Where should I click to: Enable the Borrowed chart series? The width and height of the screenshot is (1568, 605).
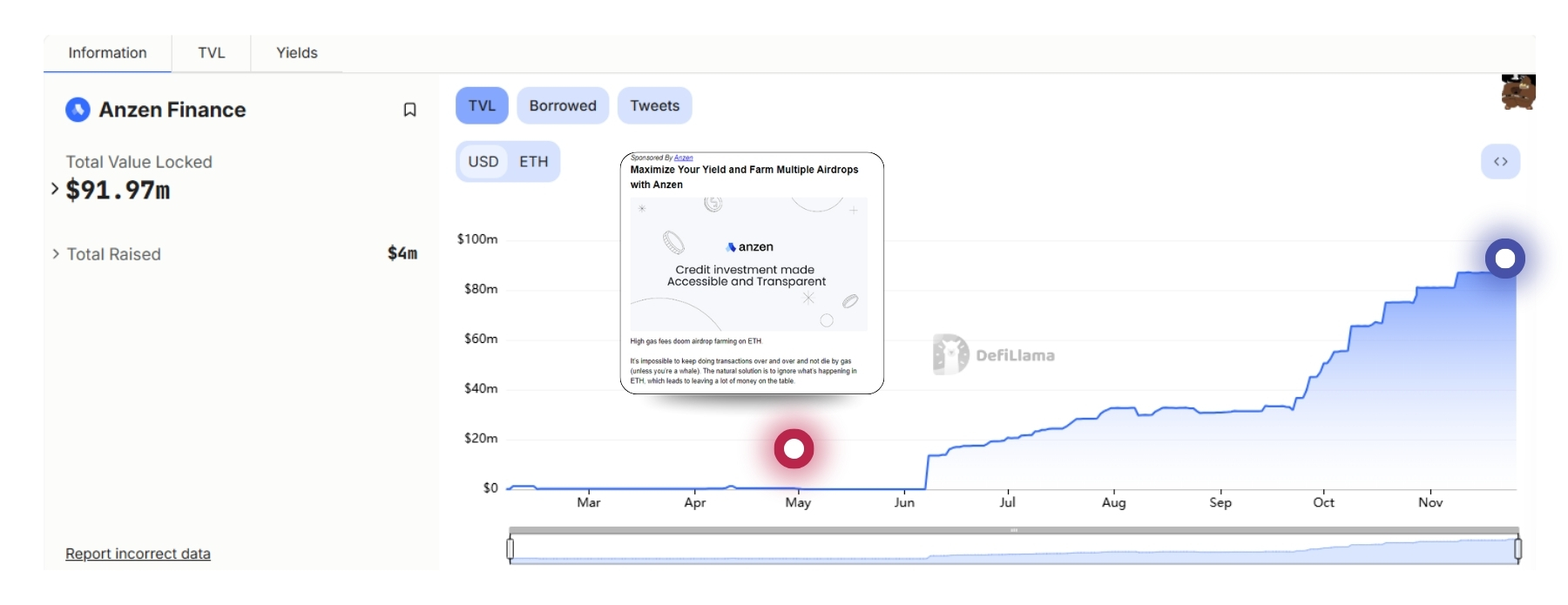tap(563, 105)
